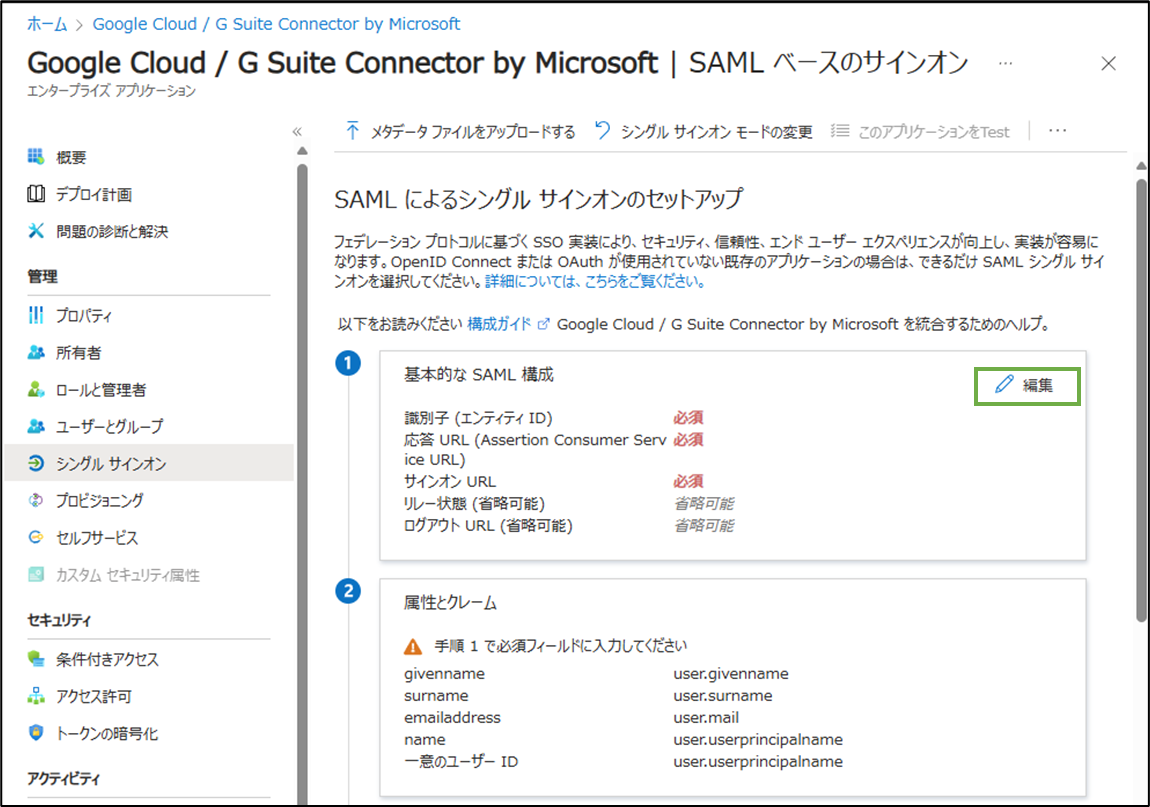The height and width of the screenshot is (807, 1150).
Task: Click the 概要 overview grid icon
Action: point(36,156)
